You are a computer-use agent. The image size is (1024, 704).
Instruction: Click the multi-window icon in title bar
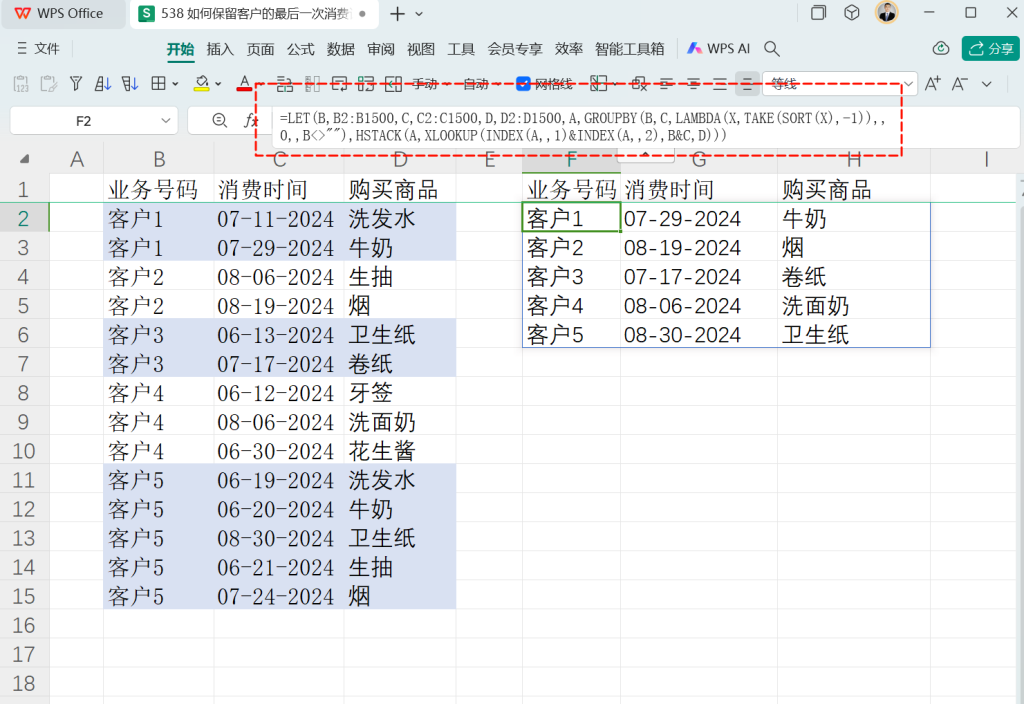pyautogui.click(x=818, y=12)
